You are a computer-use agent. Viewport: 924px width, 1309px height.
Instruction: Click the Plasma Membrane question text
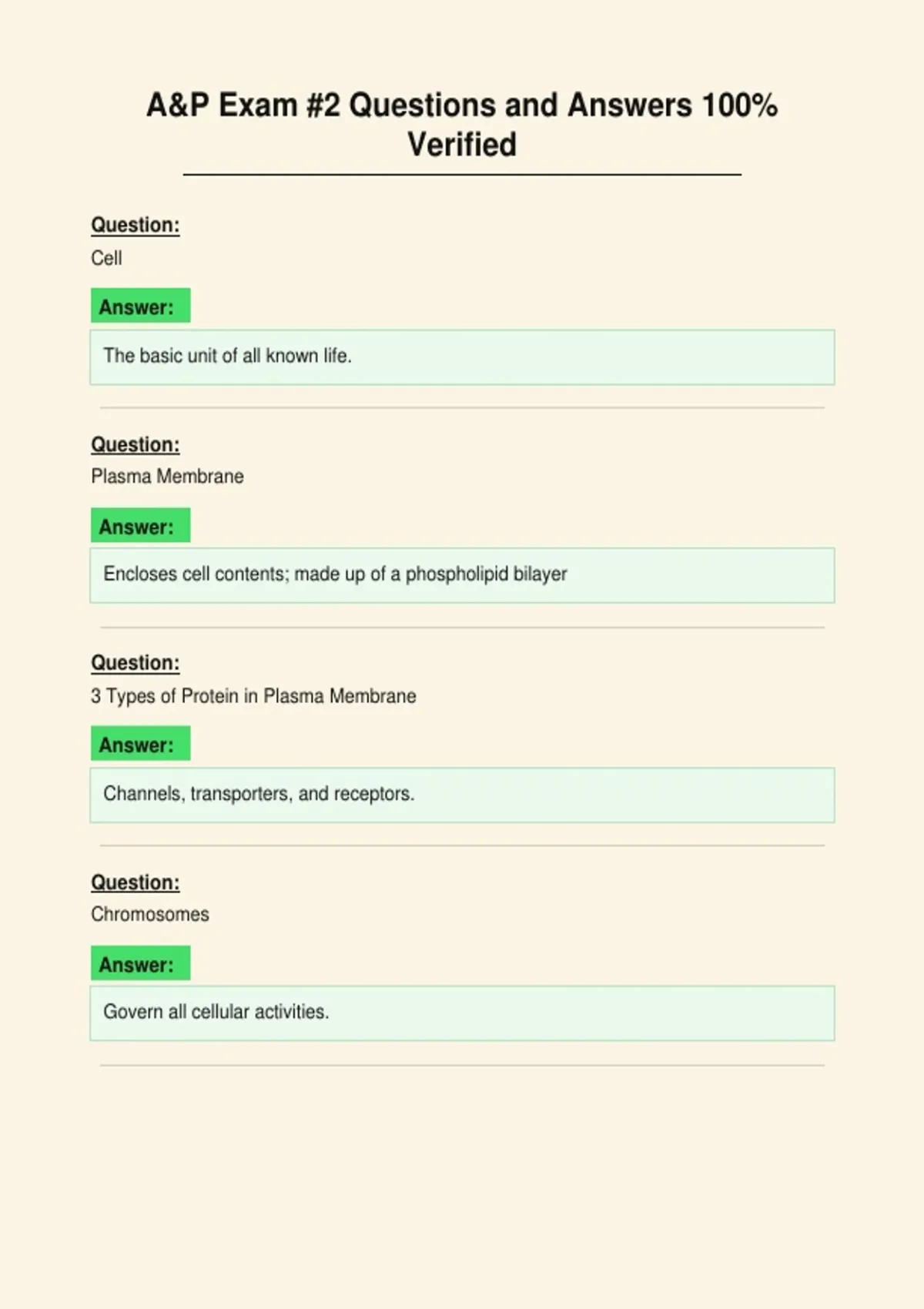(167, 476)
